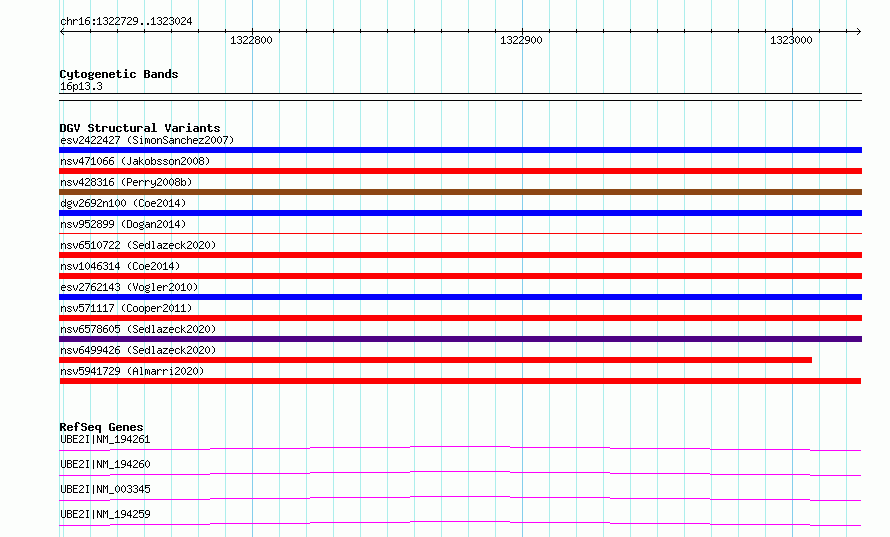The image size is (890, 537).
Task: Click the 16p13.3 band label
Action: tap(81, 86)
